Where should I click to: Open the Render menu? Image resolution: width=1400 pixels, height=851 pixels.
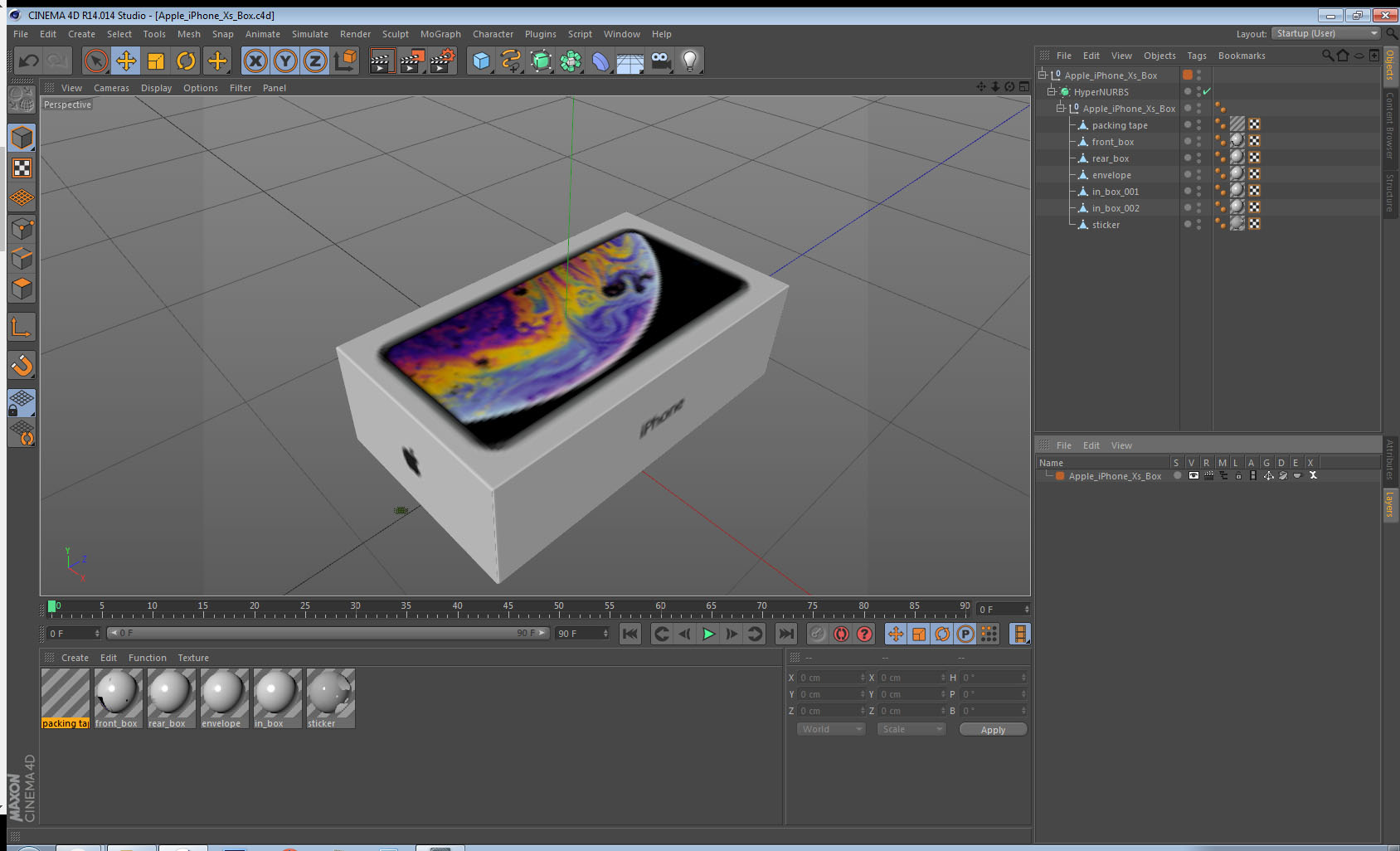point(355,34)
